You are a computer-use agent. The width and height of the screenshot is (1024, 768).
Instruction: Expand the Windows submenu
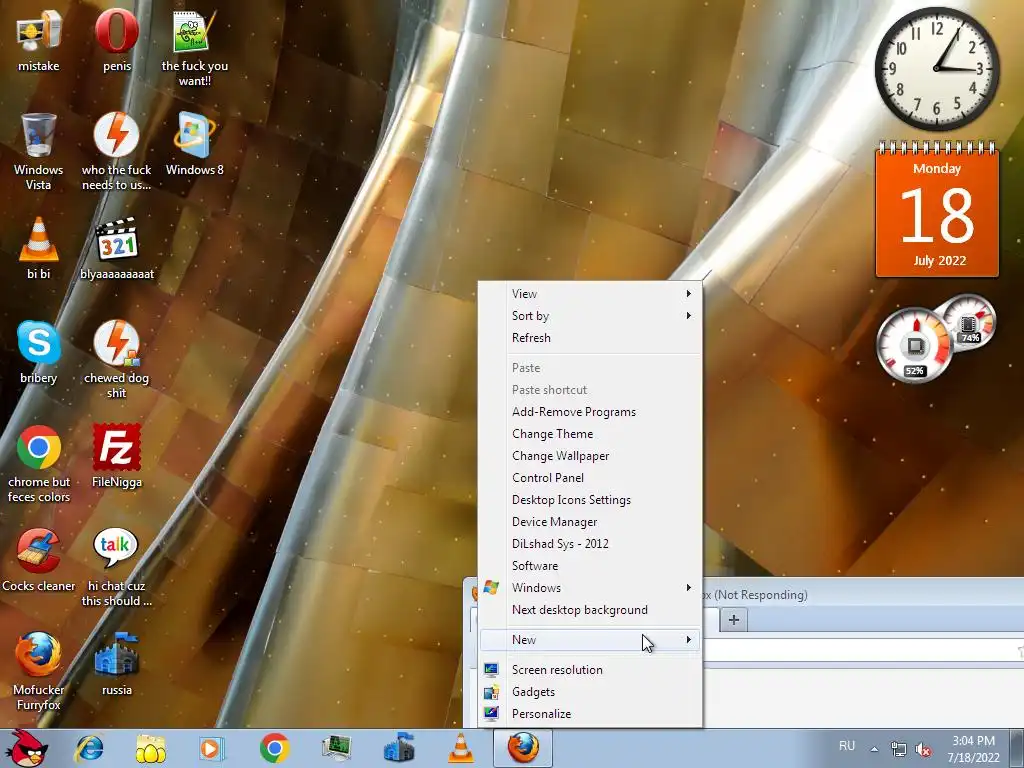(x=590, y=588)
